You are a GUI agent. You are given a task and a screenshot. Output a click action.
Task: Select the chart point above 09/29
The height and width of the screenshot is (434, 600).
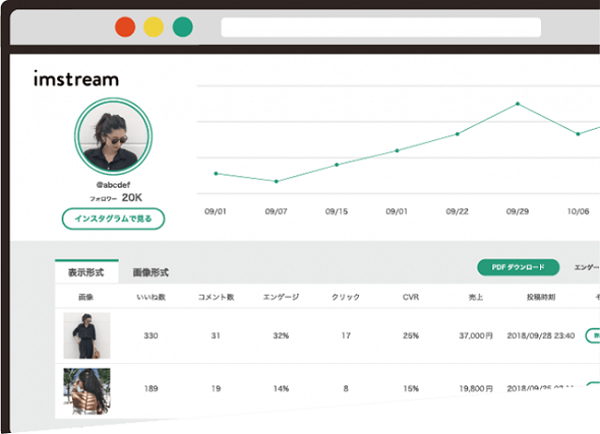(x=518, y=104)
